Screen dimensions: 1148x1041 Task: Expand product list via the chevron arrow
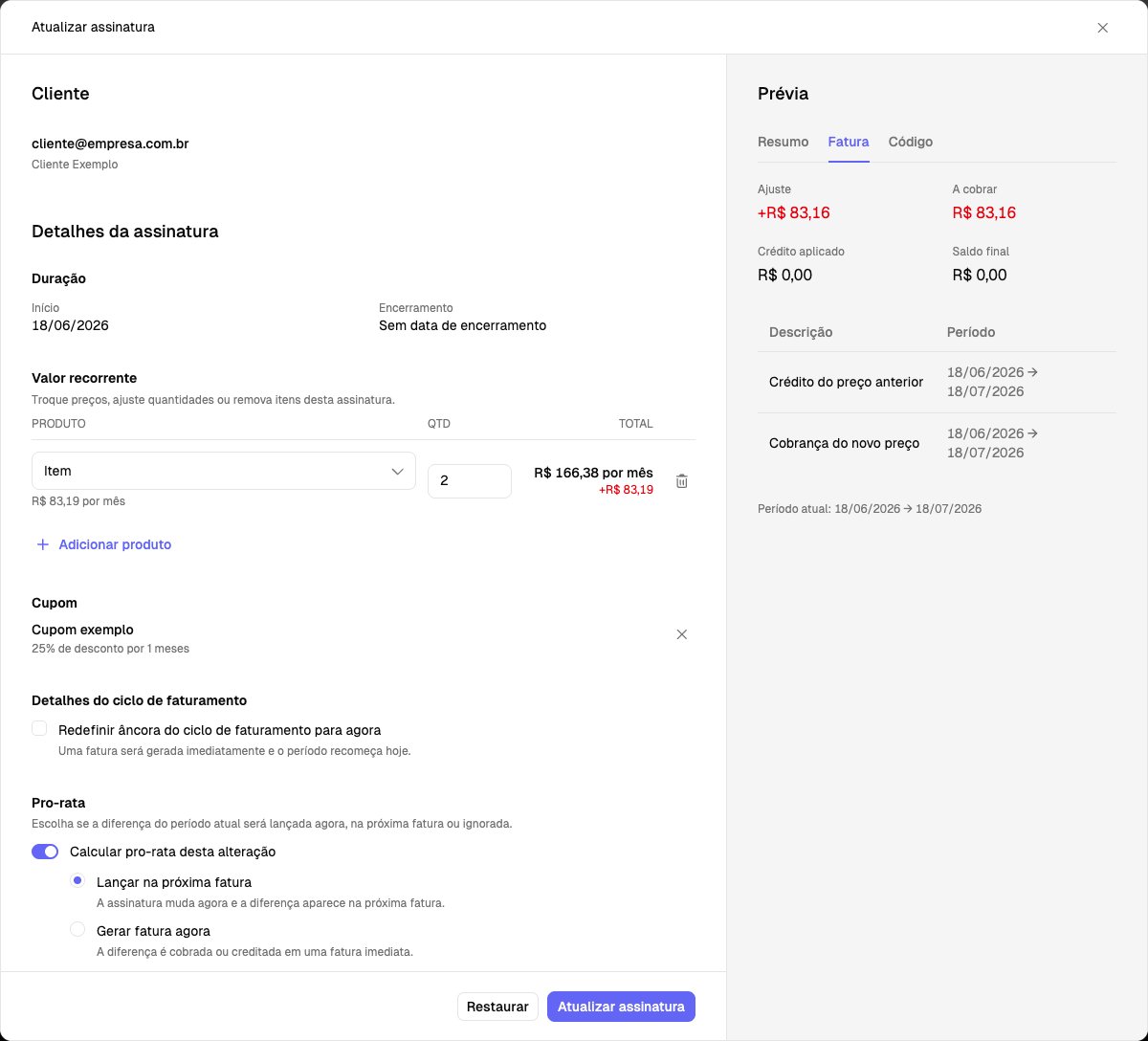click(398, 471)
